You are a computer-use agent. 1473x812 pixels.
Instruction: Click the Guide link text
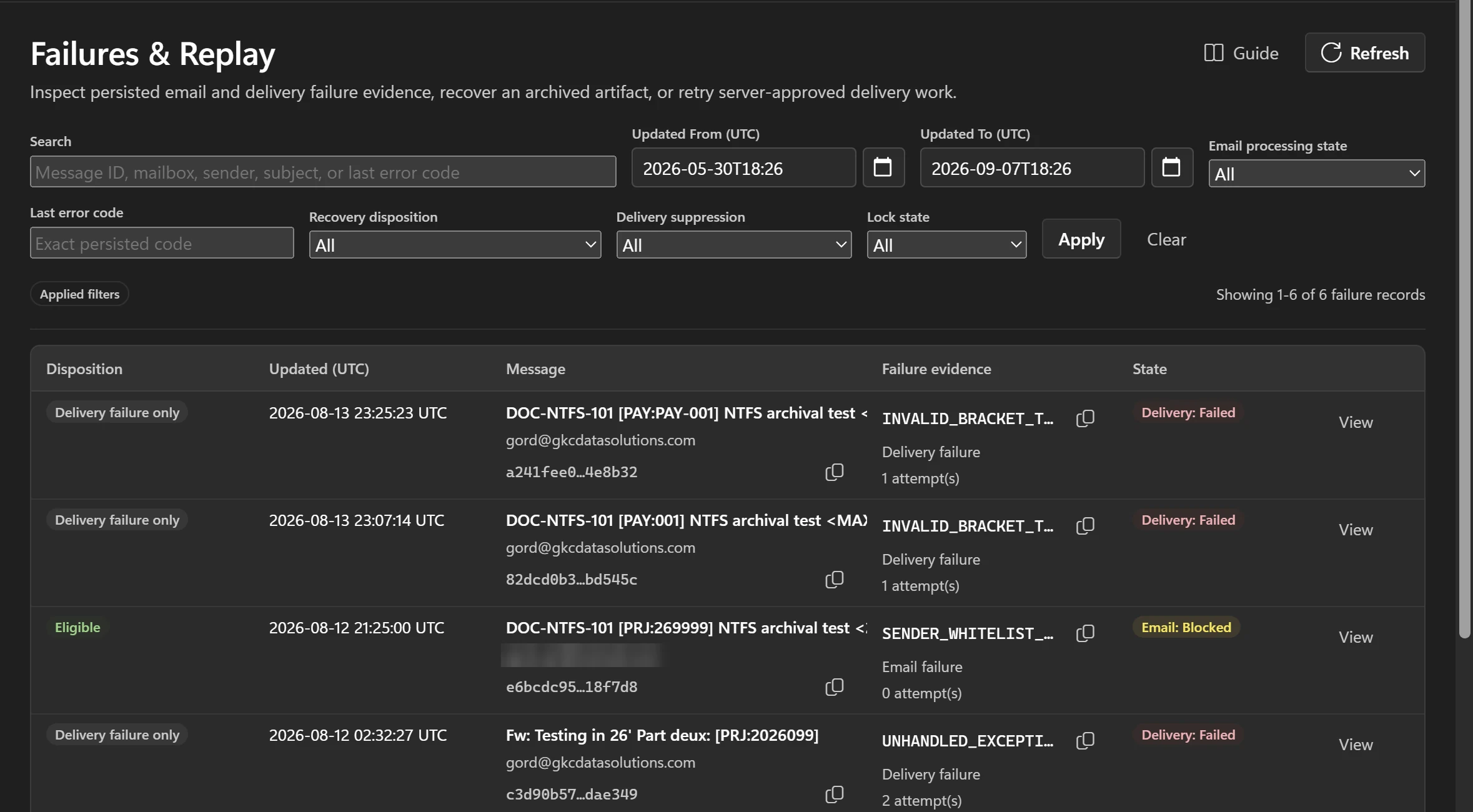coord(1256,53)
